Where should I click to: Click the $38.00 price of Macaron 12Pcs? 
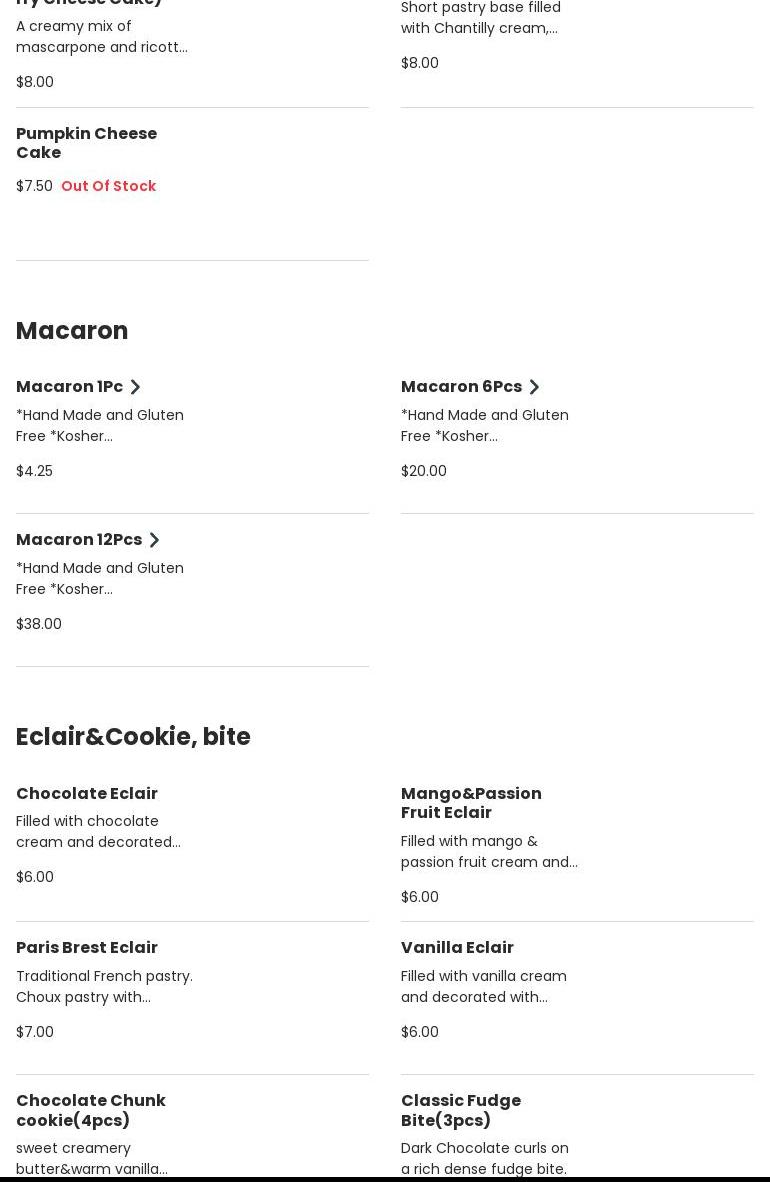(x=39, y=624)
